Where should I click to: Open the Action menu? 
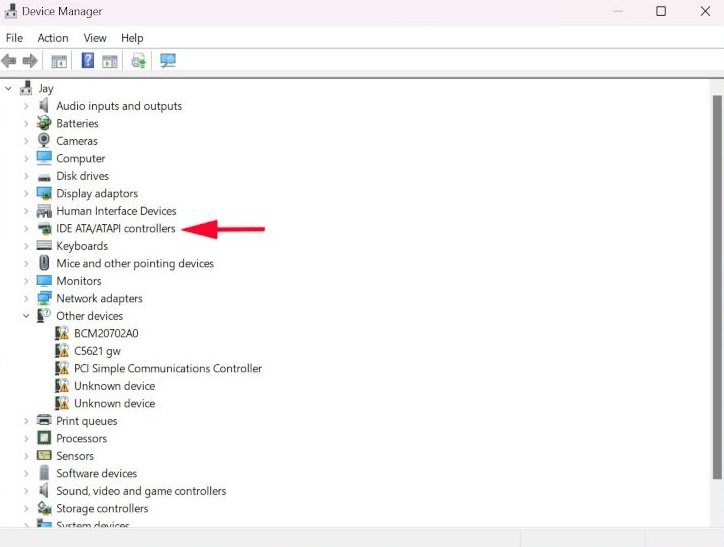53,38
